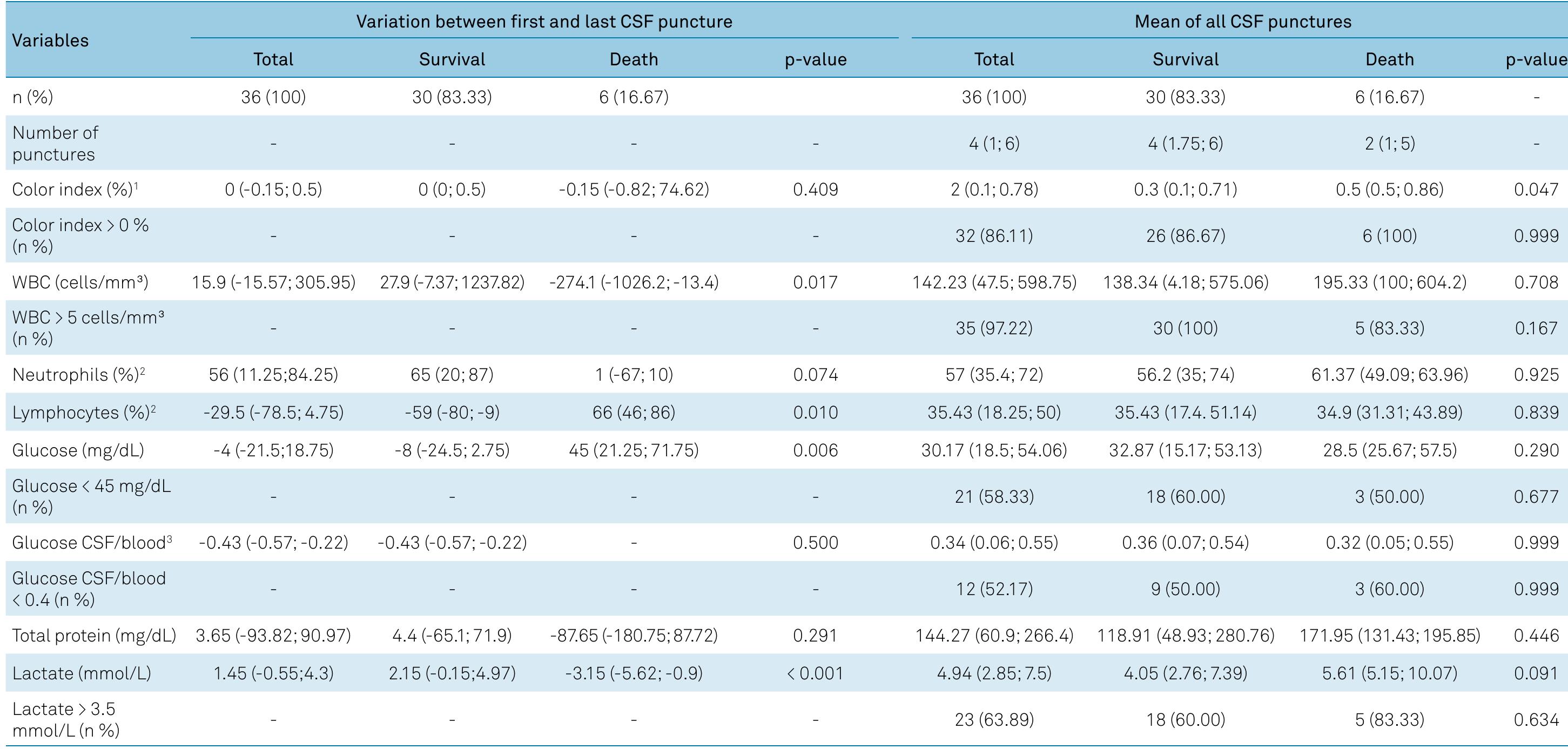
Task: Click the Neutrophils (%) row label
Action: (x=78, y=375)
